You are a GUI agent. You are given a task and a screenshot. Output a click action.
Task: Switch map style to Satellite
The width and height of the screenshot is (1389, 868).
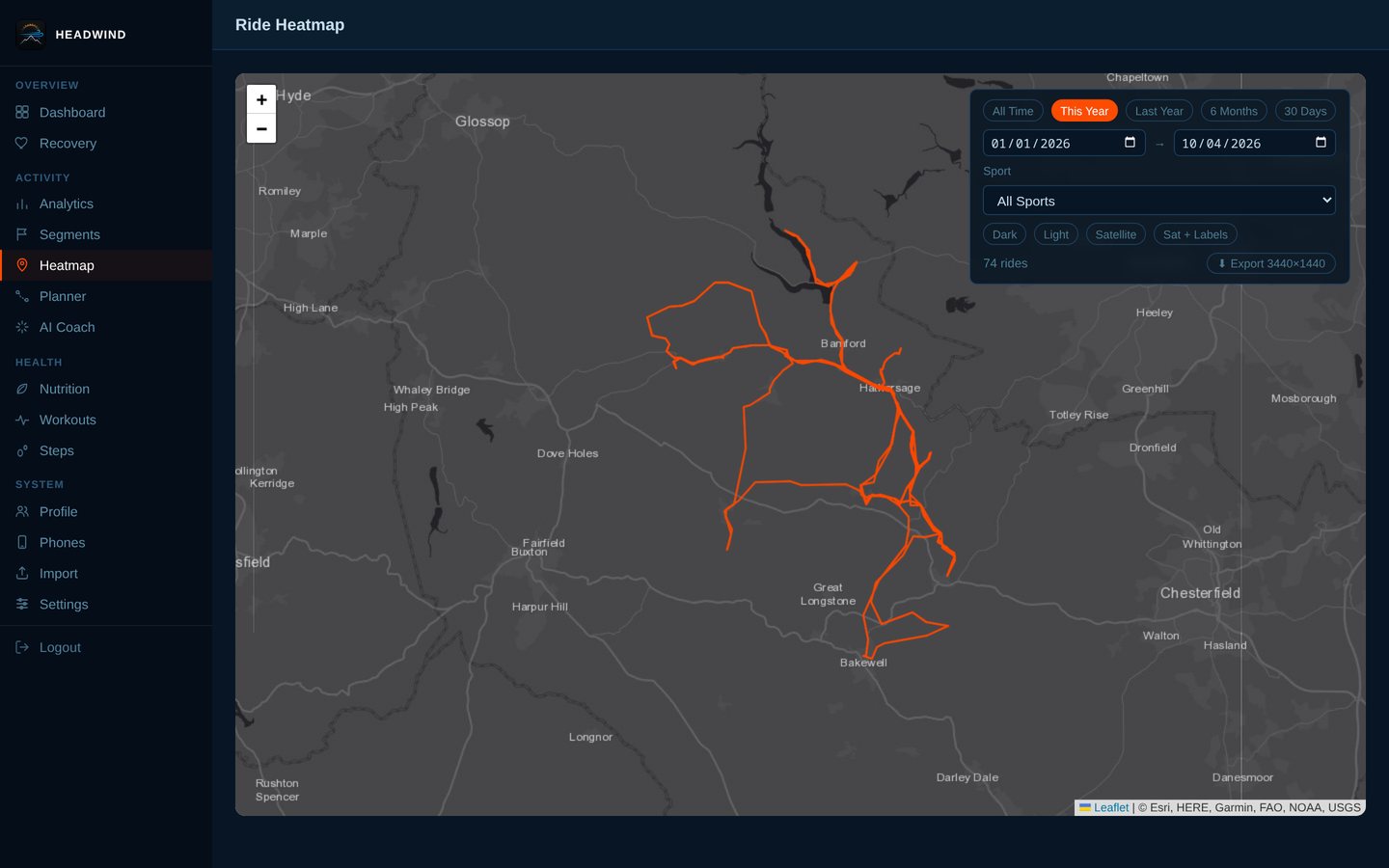1116,234
